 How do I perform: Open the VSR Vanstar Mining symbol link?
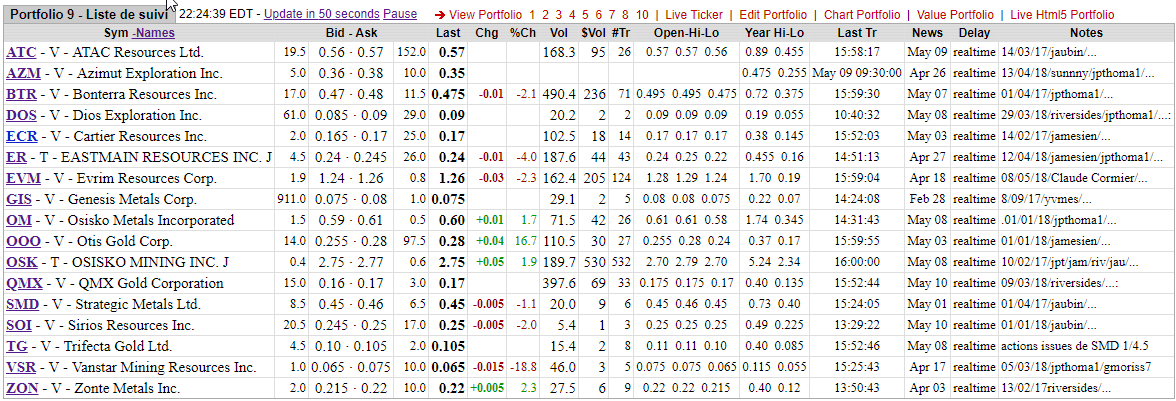[x=21, y=367]
